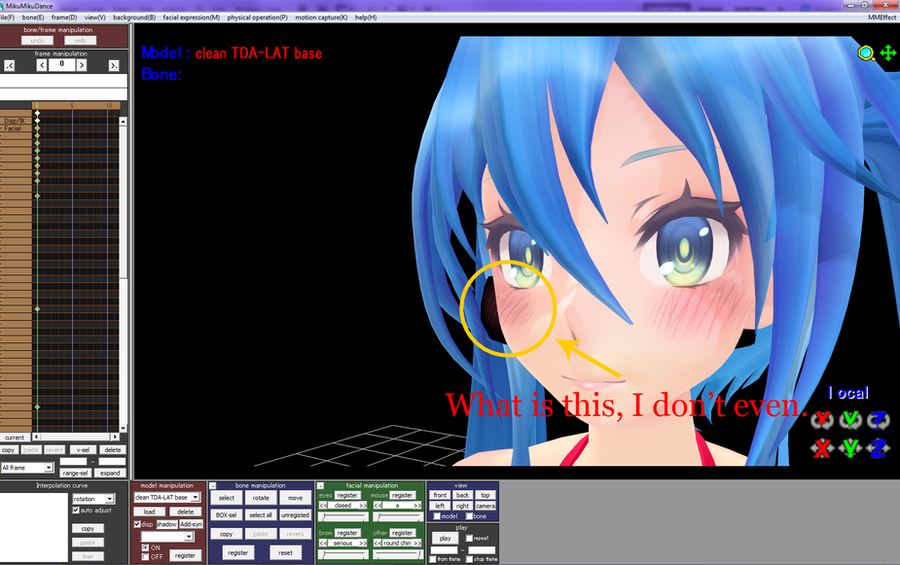Enable the view bone checkbox

pyautogui.click(x=469, y=516)
